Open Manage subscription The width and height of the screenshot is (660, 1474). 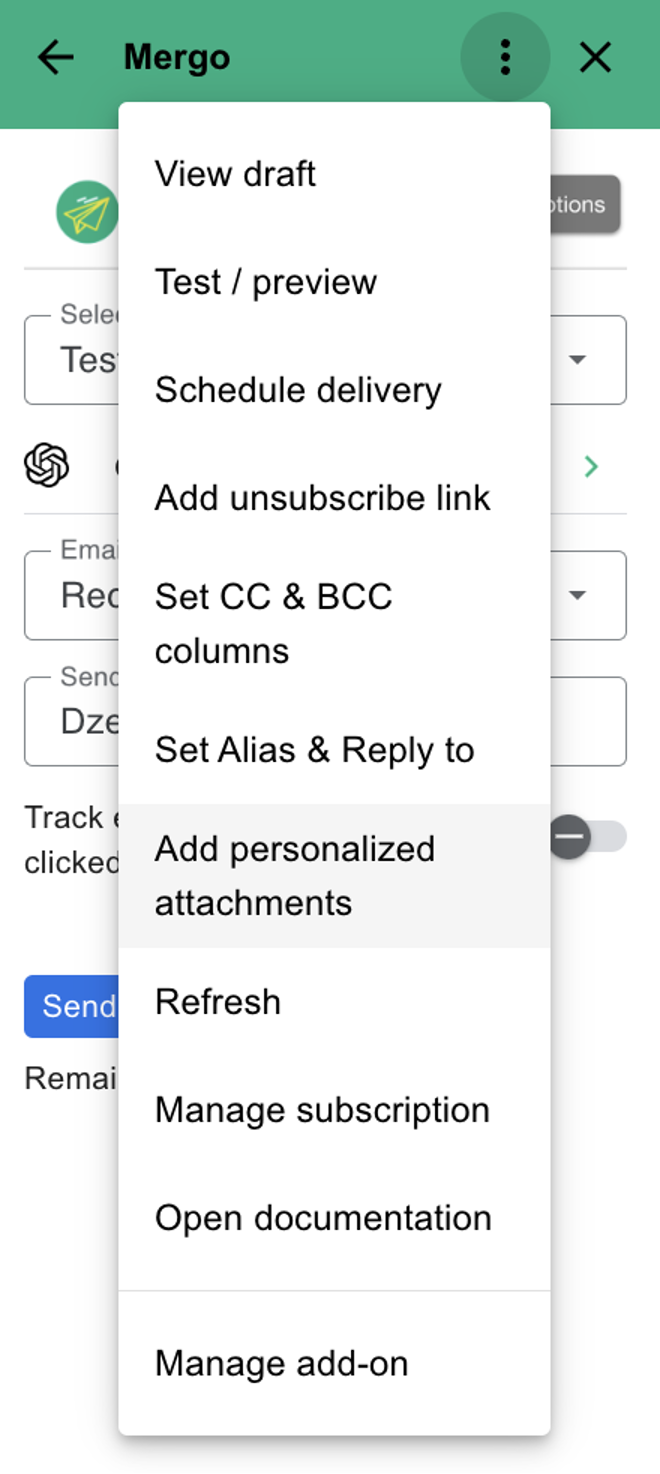coord(321,1109)
